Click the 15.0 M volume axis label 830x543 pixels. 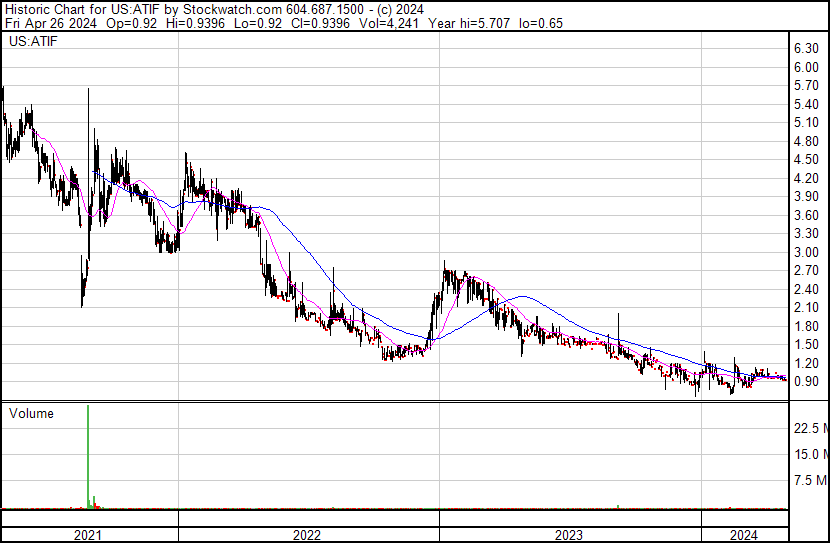pos(811,454)
